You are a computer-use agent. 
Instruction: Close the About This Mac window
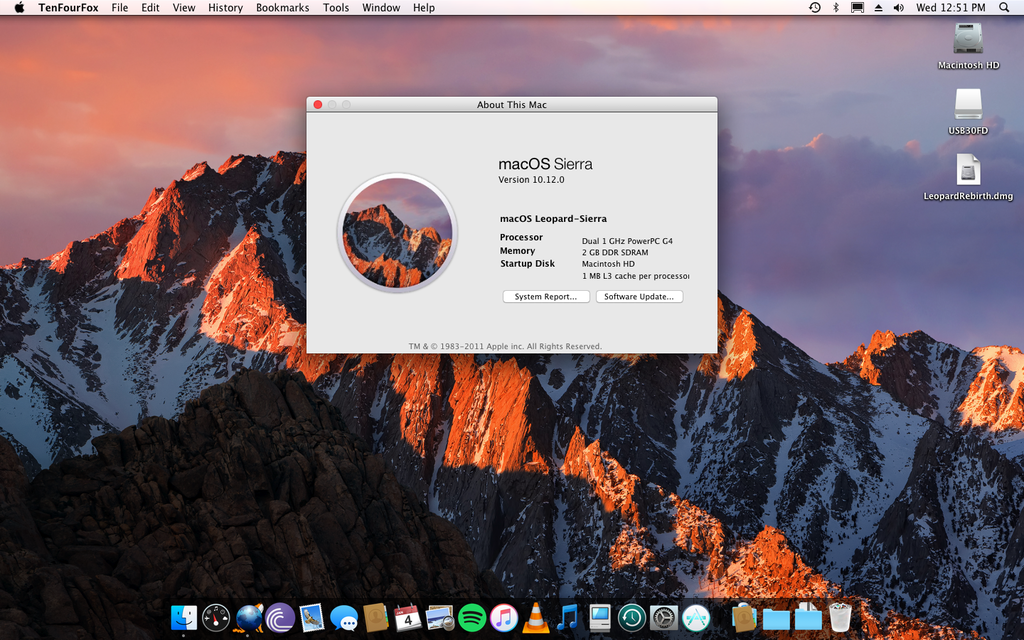point(318,104)
